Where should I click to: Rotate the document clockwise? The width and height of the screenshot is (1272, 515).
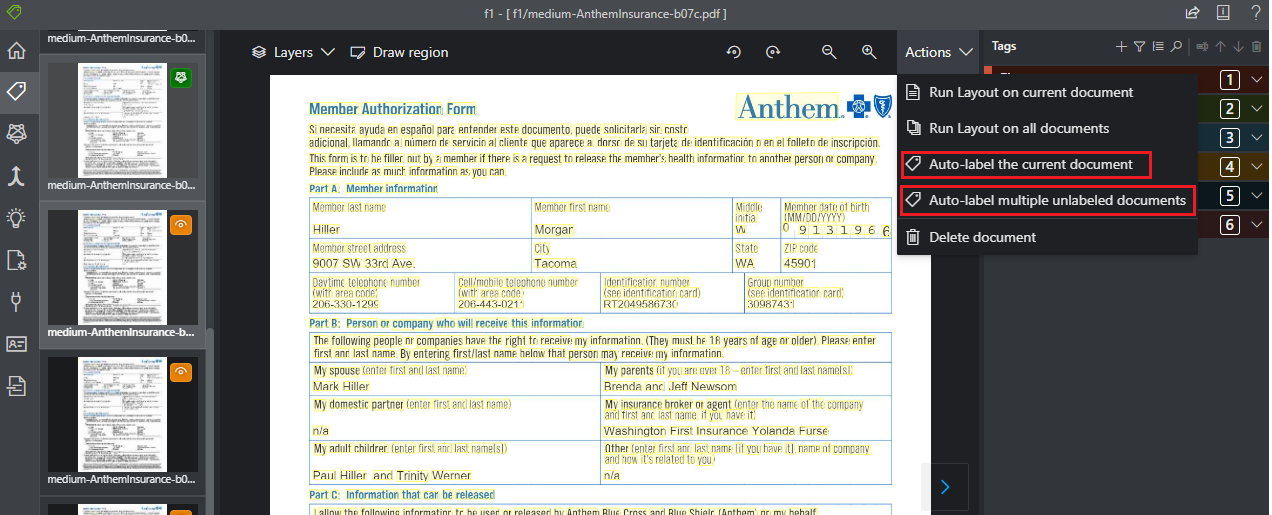pyautogui.click(x=772, y=52)
